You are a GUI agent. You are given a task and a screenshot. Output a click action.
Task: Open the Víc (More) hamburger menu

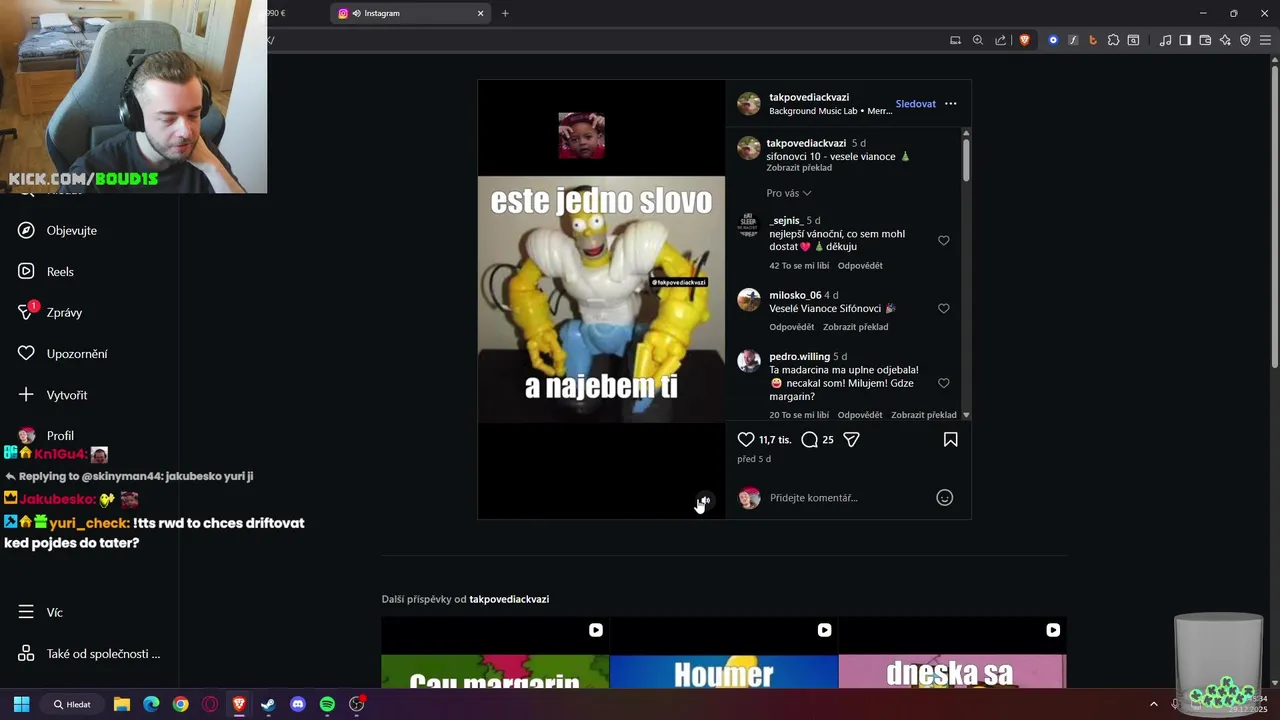coord(40,612)
